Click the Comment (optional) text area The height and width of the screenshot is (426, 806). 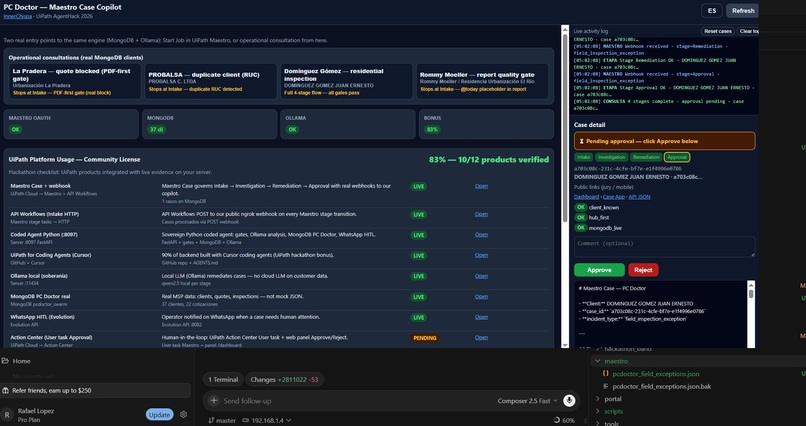665,247
